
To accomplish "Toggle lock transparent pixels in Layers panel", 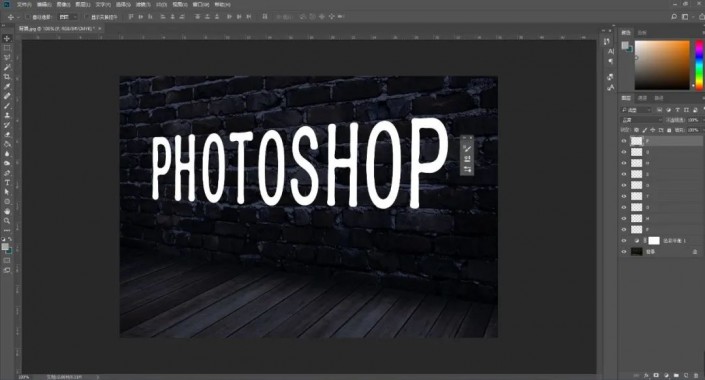I will (636, 130).
